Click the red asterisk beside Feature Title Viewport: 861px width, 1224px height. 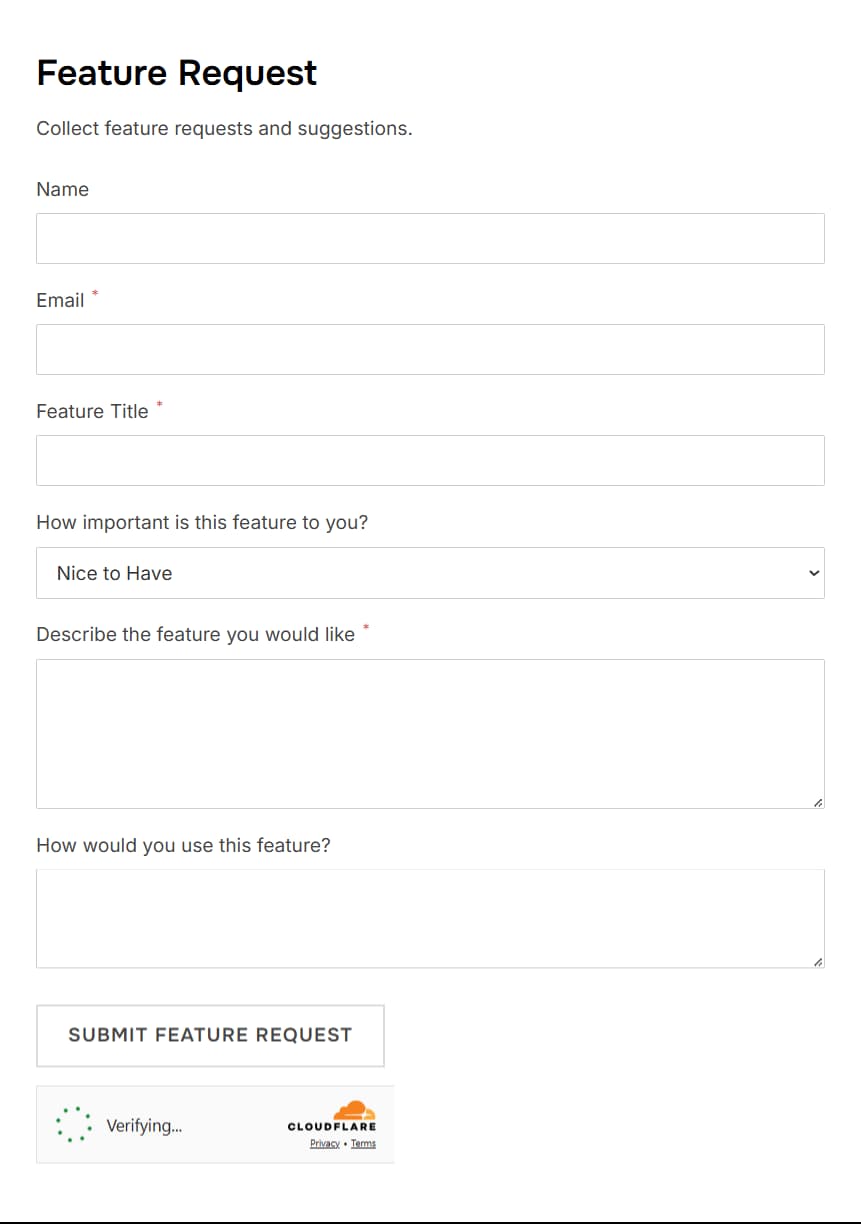pos(160,404)
